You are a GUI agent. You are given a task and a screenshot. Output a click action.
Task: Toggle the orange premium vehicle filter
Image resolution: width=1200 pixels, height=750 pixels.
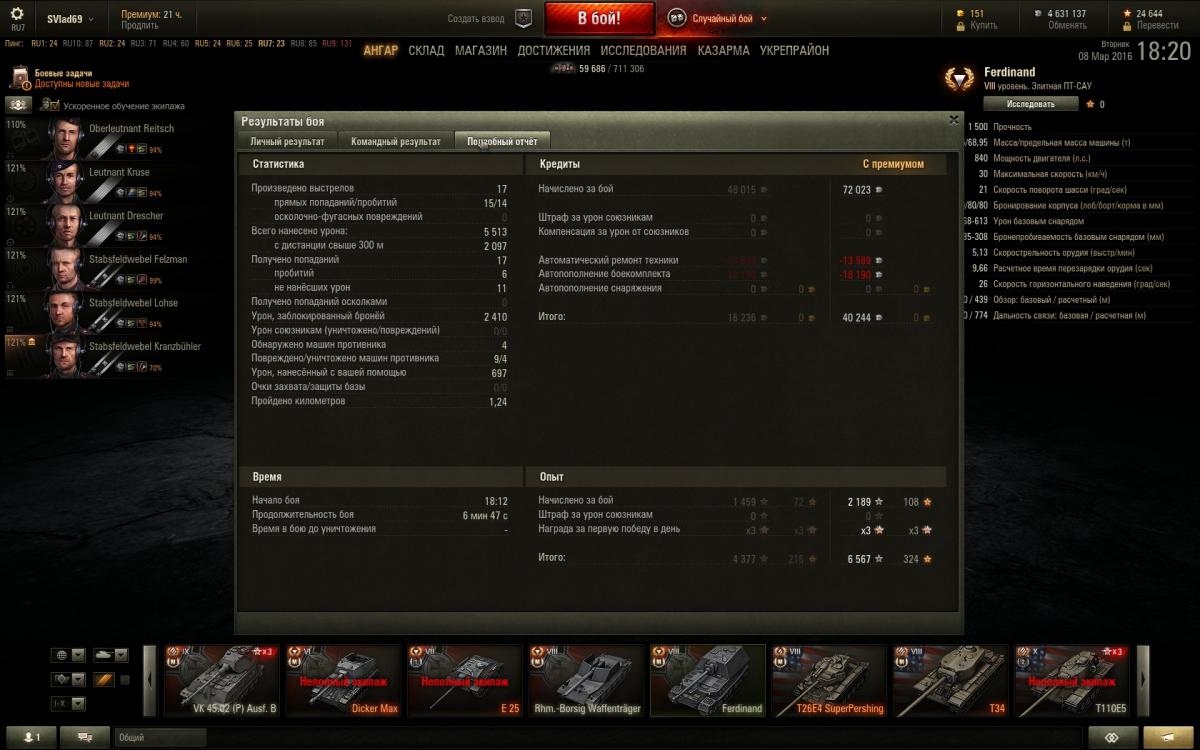104,680
